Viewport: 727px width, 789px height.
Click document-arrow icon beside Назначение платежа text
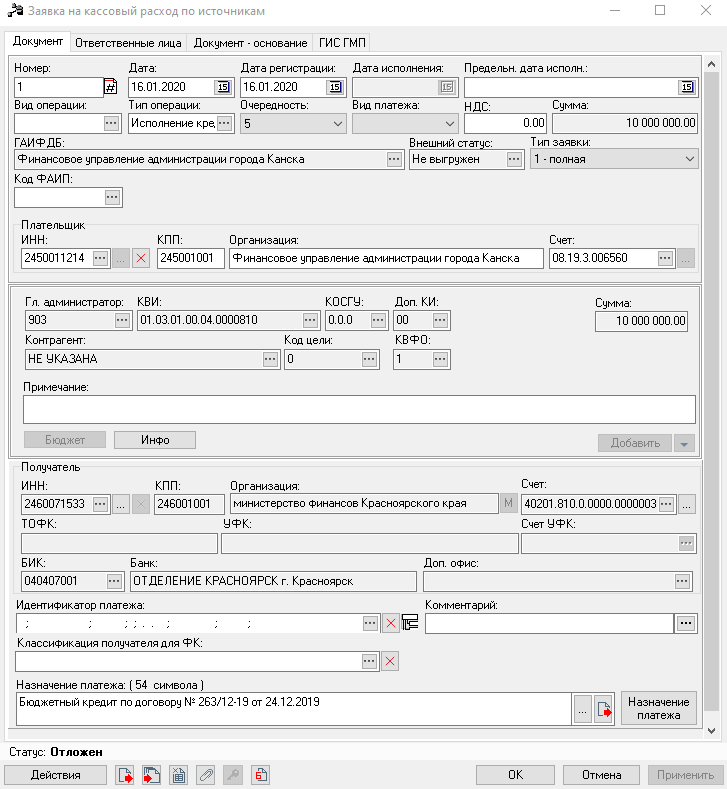click(x=603, y=709)
